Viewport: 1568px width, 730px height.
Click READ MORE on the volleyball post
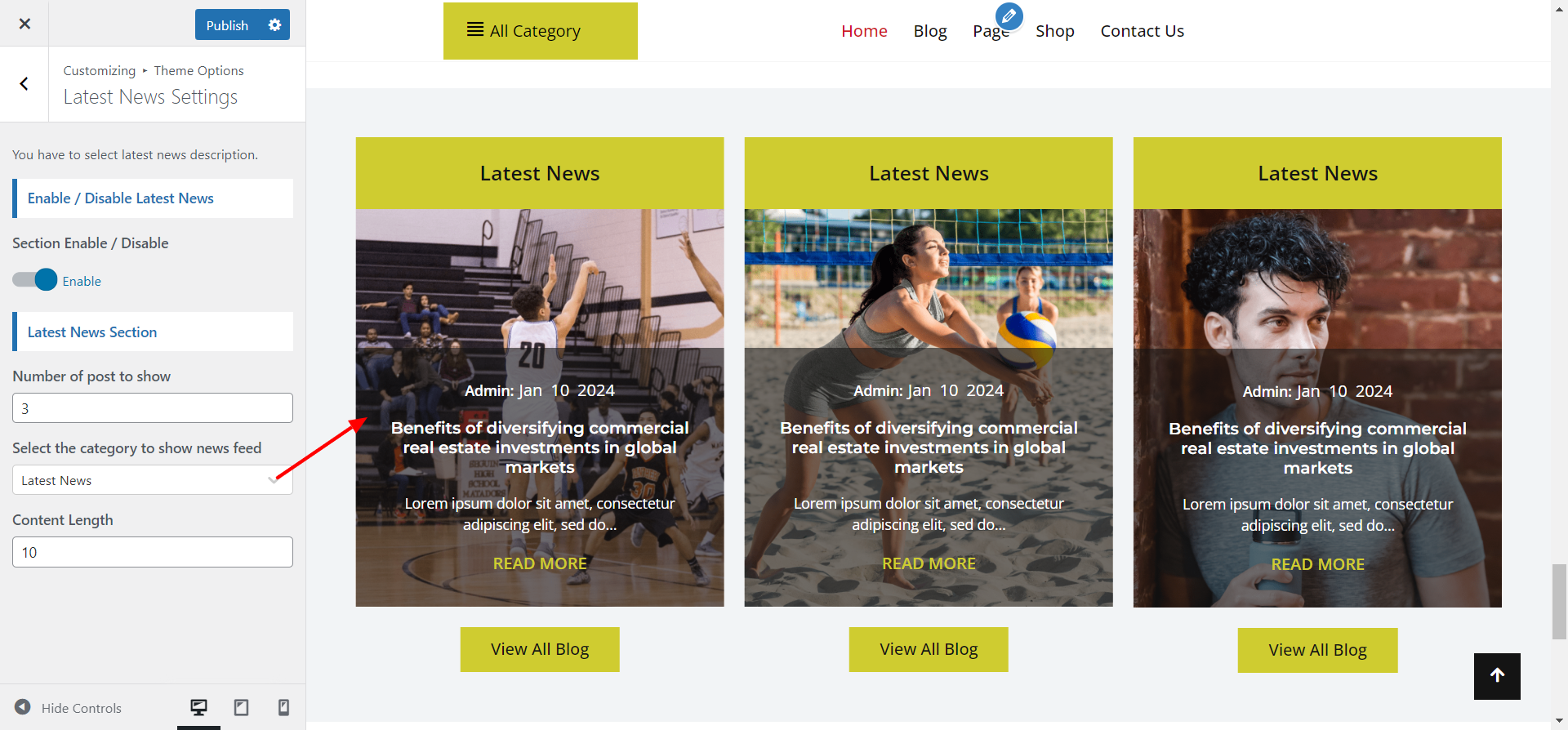pos(929,563)
